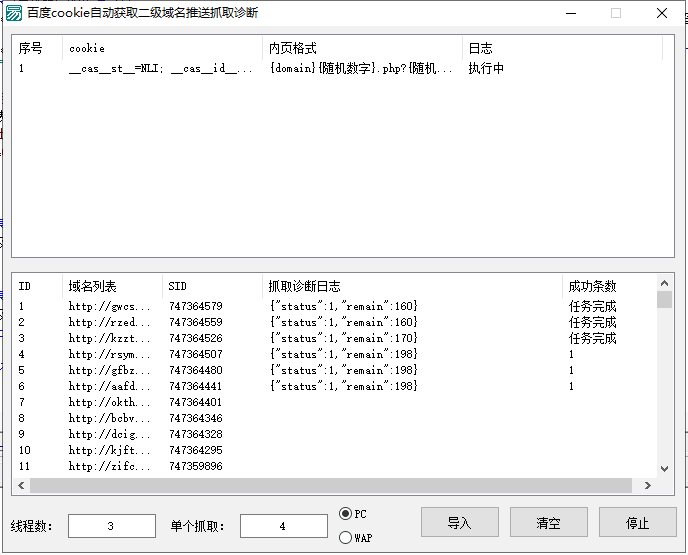688x555 pixels.
Task: Click the ID column header
Action: pos(37,286)
